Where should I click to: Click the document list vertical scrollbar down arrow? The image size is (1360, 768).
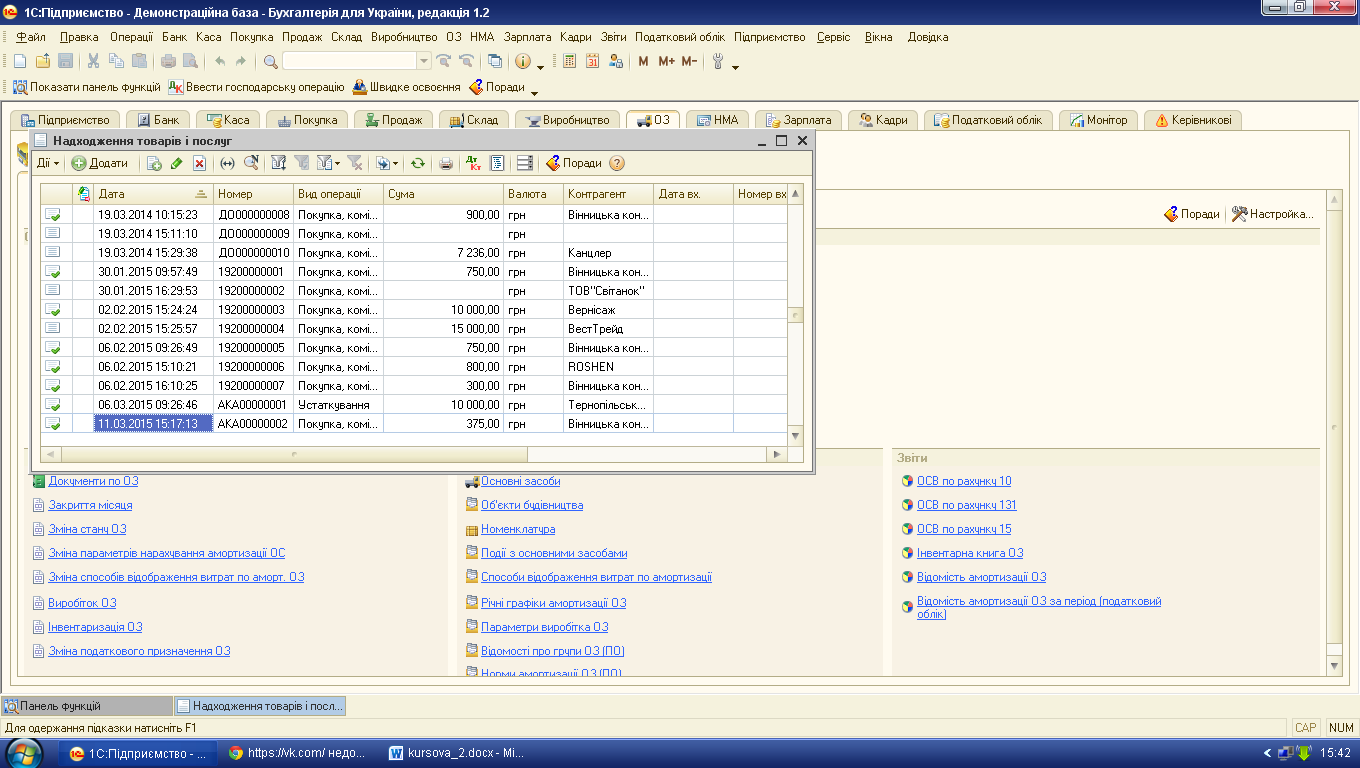click(x=796, y=436)
